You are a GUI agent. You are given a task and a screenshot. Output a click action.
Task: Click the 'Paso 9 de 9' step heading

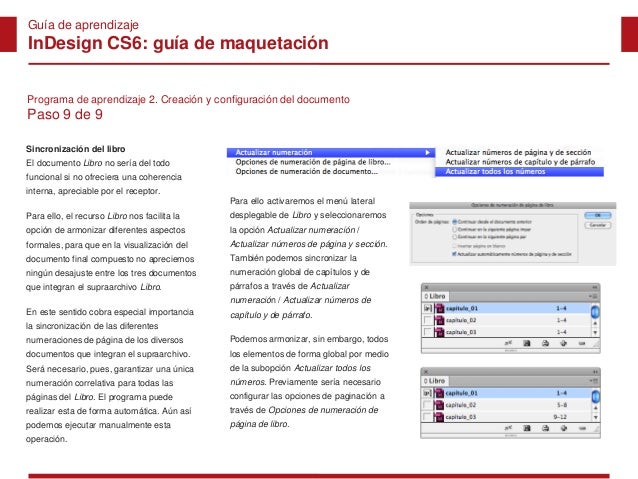click(65, 114)
